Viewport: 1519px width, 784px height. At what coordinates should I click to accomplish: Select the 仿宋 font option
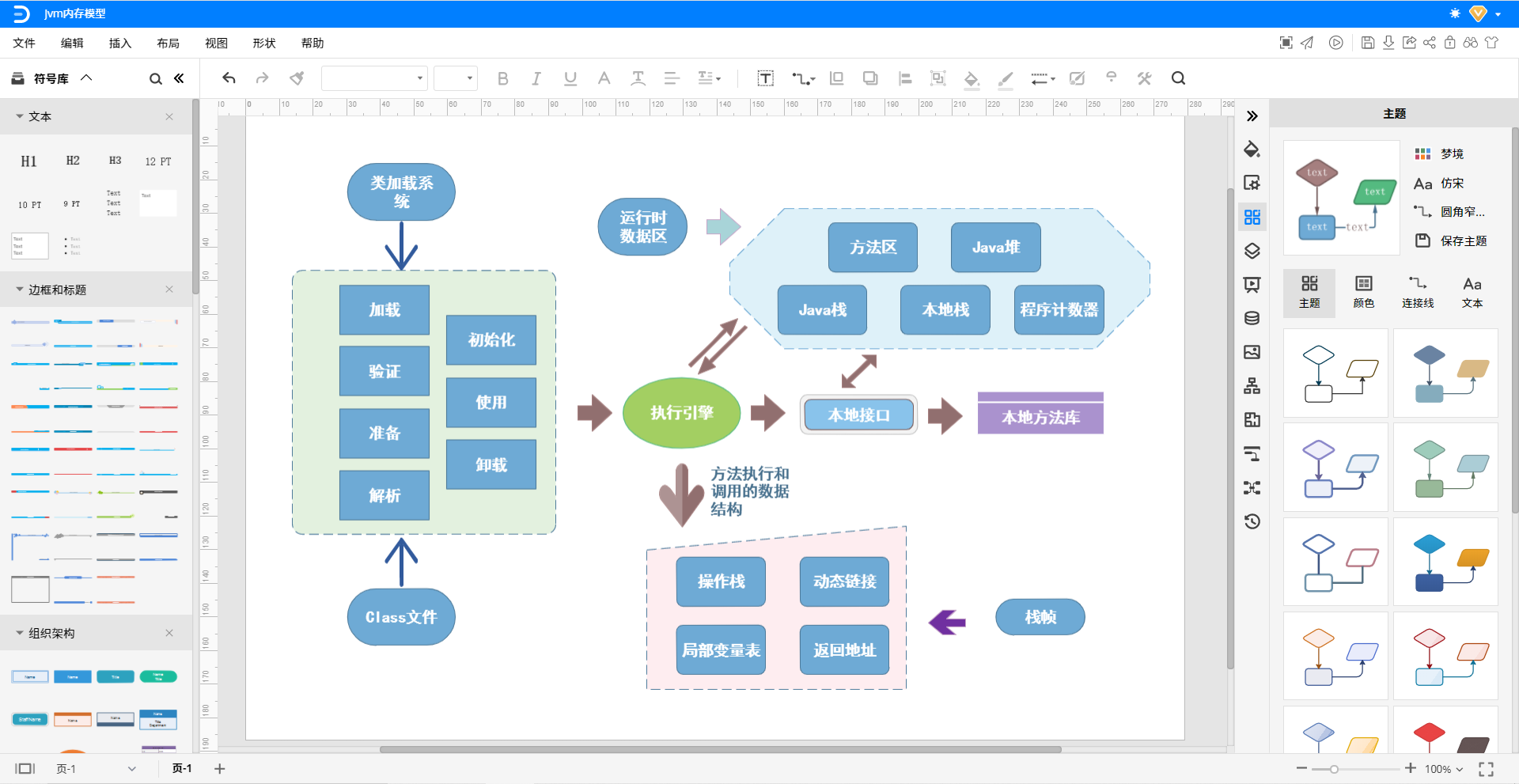coord(1439,183)
